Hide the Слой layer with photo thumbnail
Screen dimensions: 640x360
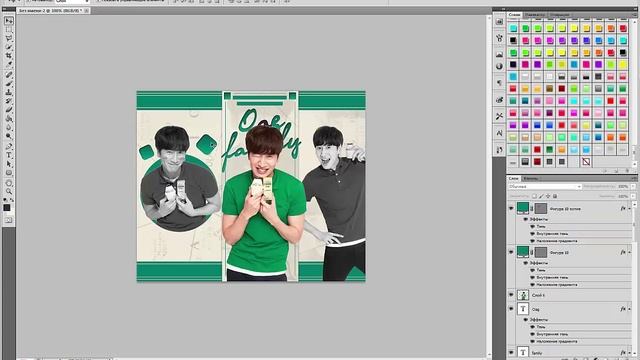pos(511,295)
